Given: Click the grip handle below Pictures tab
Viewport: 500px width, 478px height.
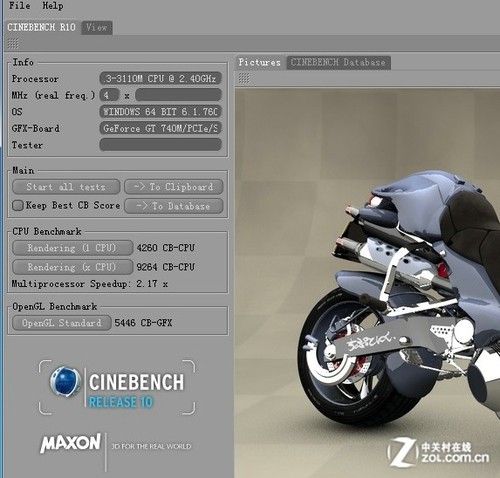Looking at the screenshot, I should coord(244,78).
